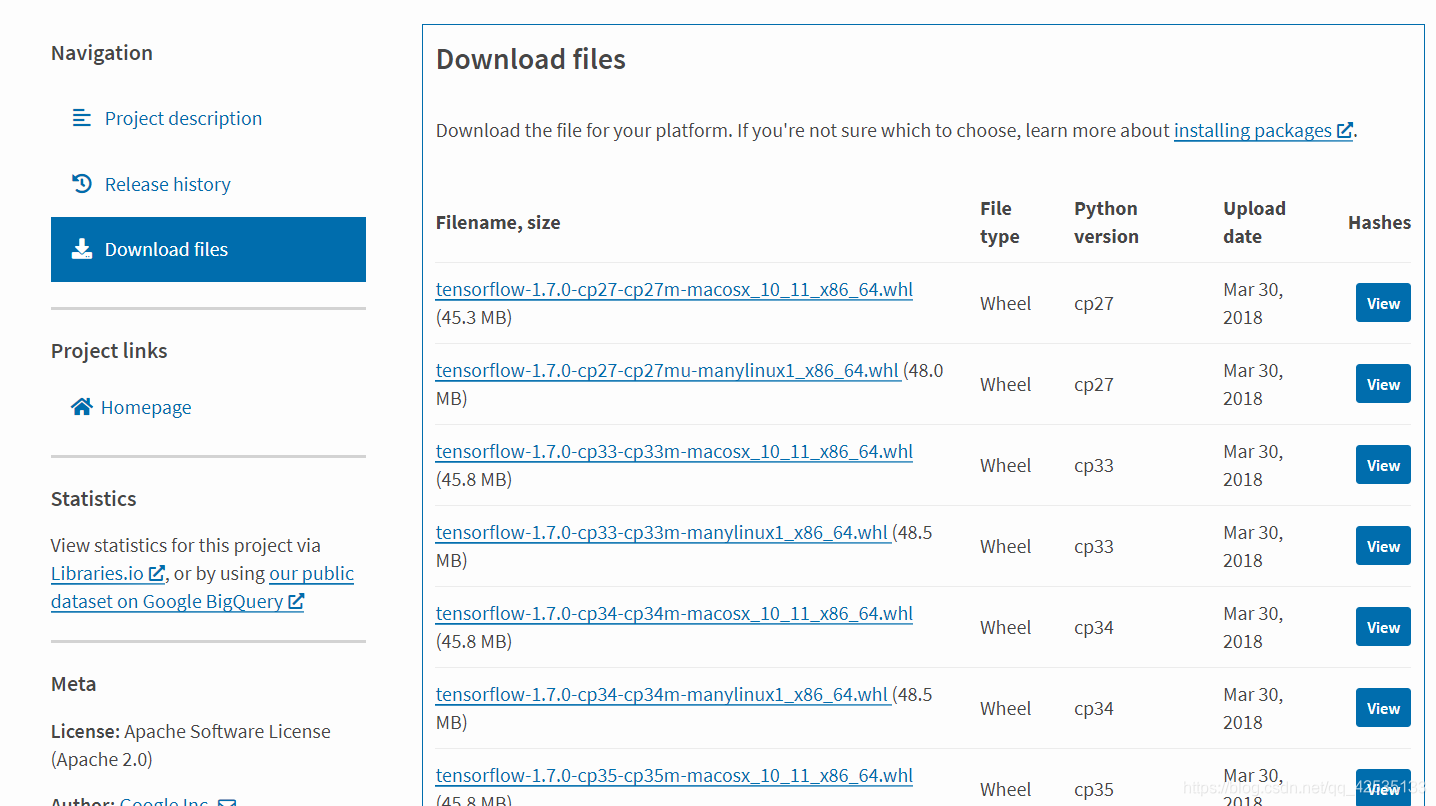Download tensorflow cp34-cp34m macosx wheel
The height and width of the screenshot is (806, 1436).
674,613
